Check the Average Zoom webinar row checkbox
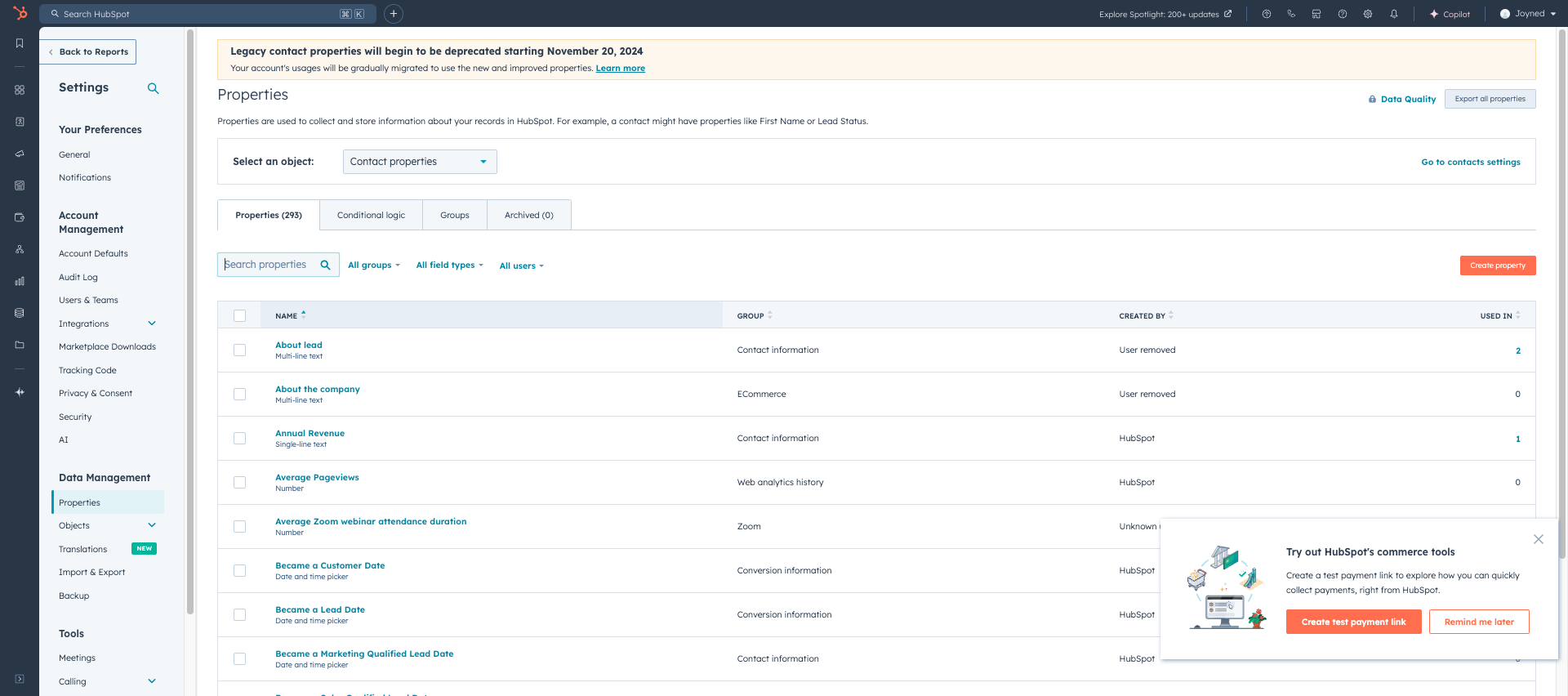The image size is (1568, 696). coord(239,526)
